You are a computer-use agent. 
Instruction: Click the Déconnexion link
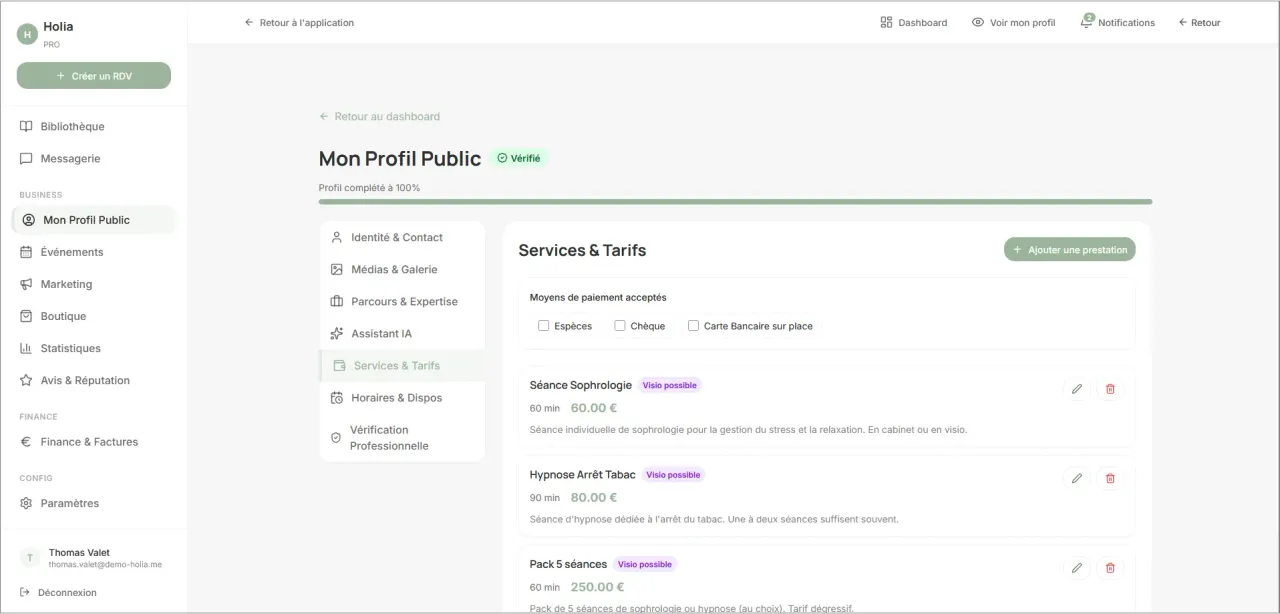(x=59, y=592)
